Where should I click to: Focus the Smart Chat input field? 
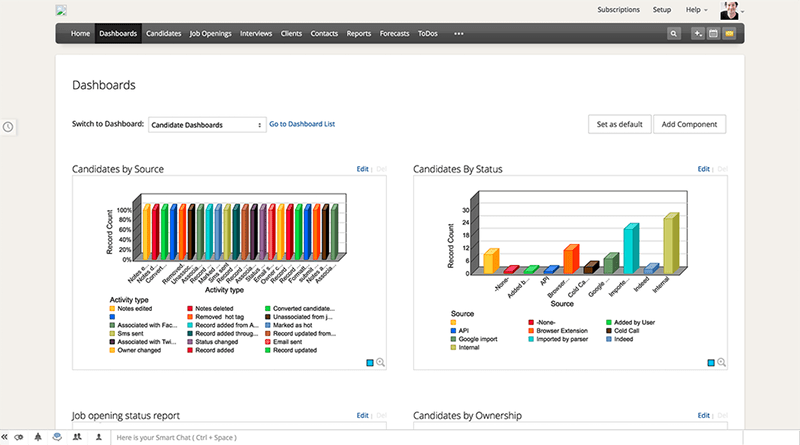pos(250,437)
